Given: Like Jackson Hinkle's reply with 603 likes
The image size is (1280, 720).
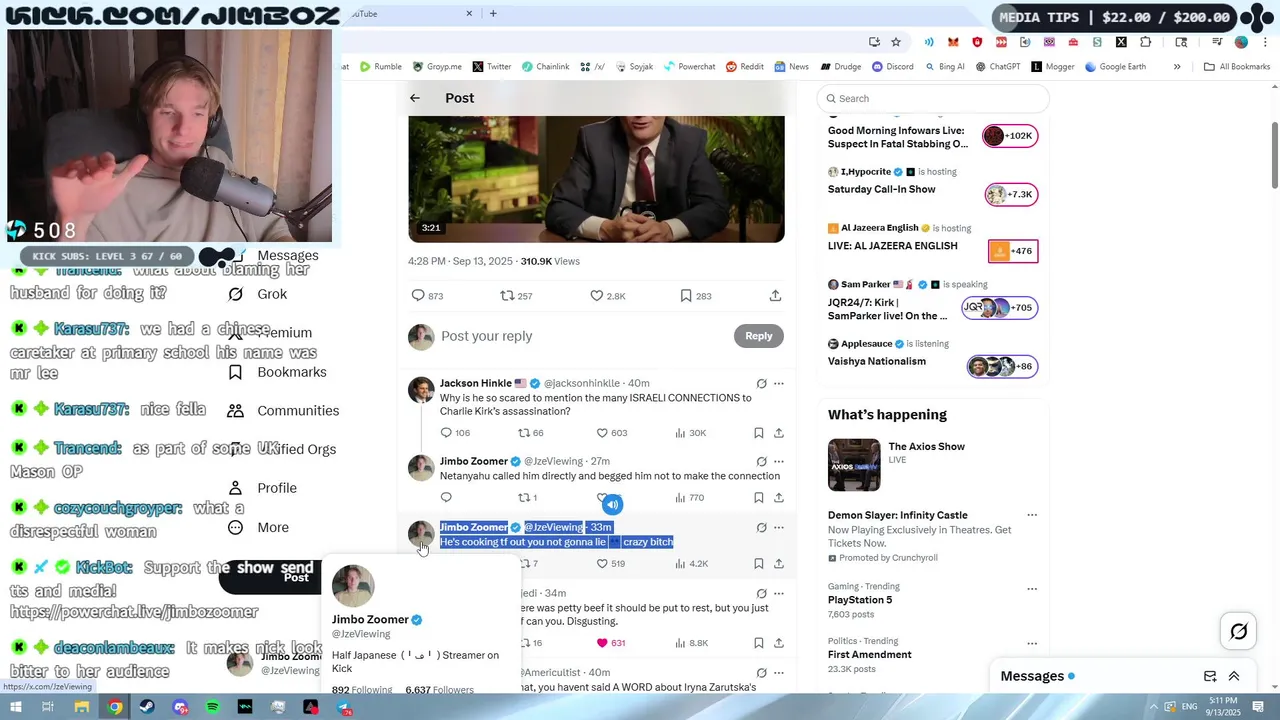Looking at the screenshot, I should click(x=602, y=433).
